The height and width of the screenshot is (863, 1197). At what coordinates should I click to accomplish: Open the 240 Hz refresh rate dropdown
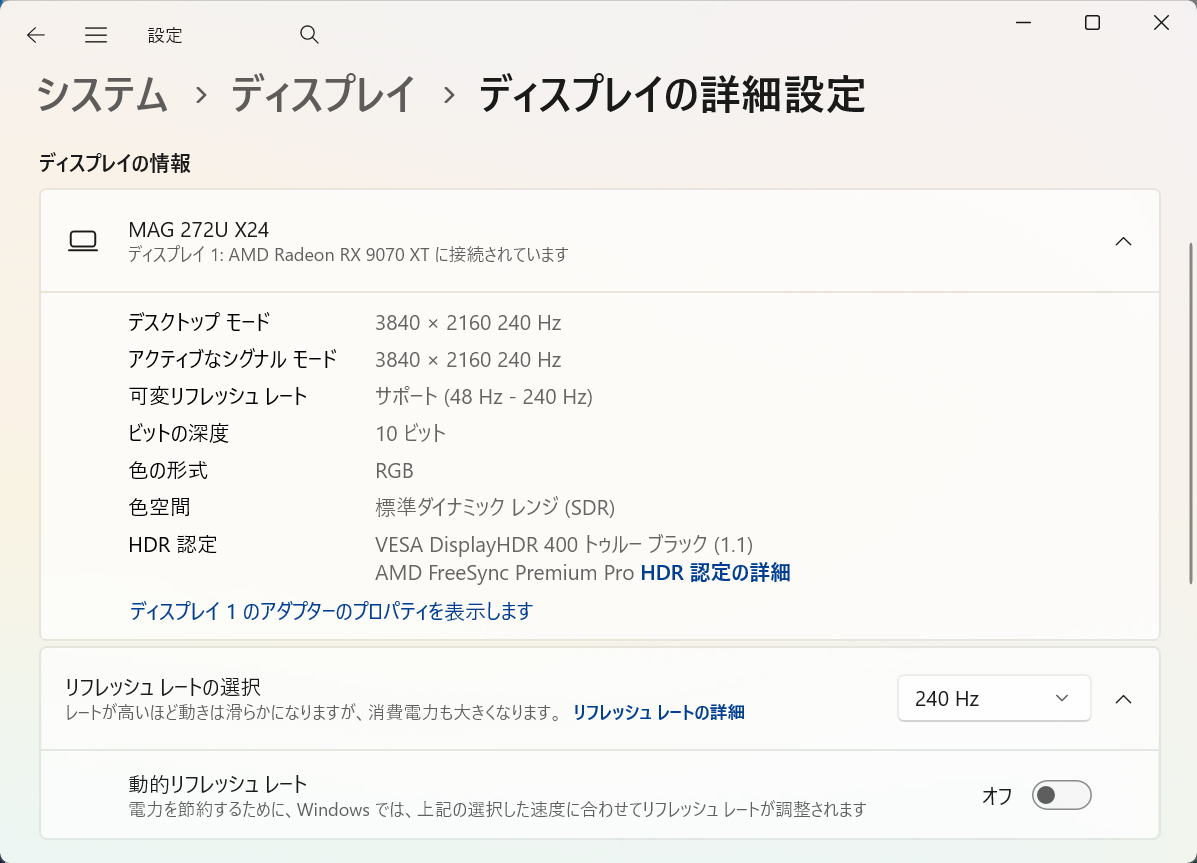pos(993,698)
